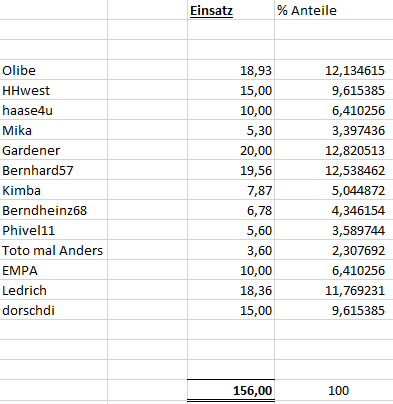Click the HHwest name cell
This screenshot has height=404, width=393.
[x=54, y=90]
